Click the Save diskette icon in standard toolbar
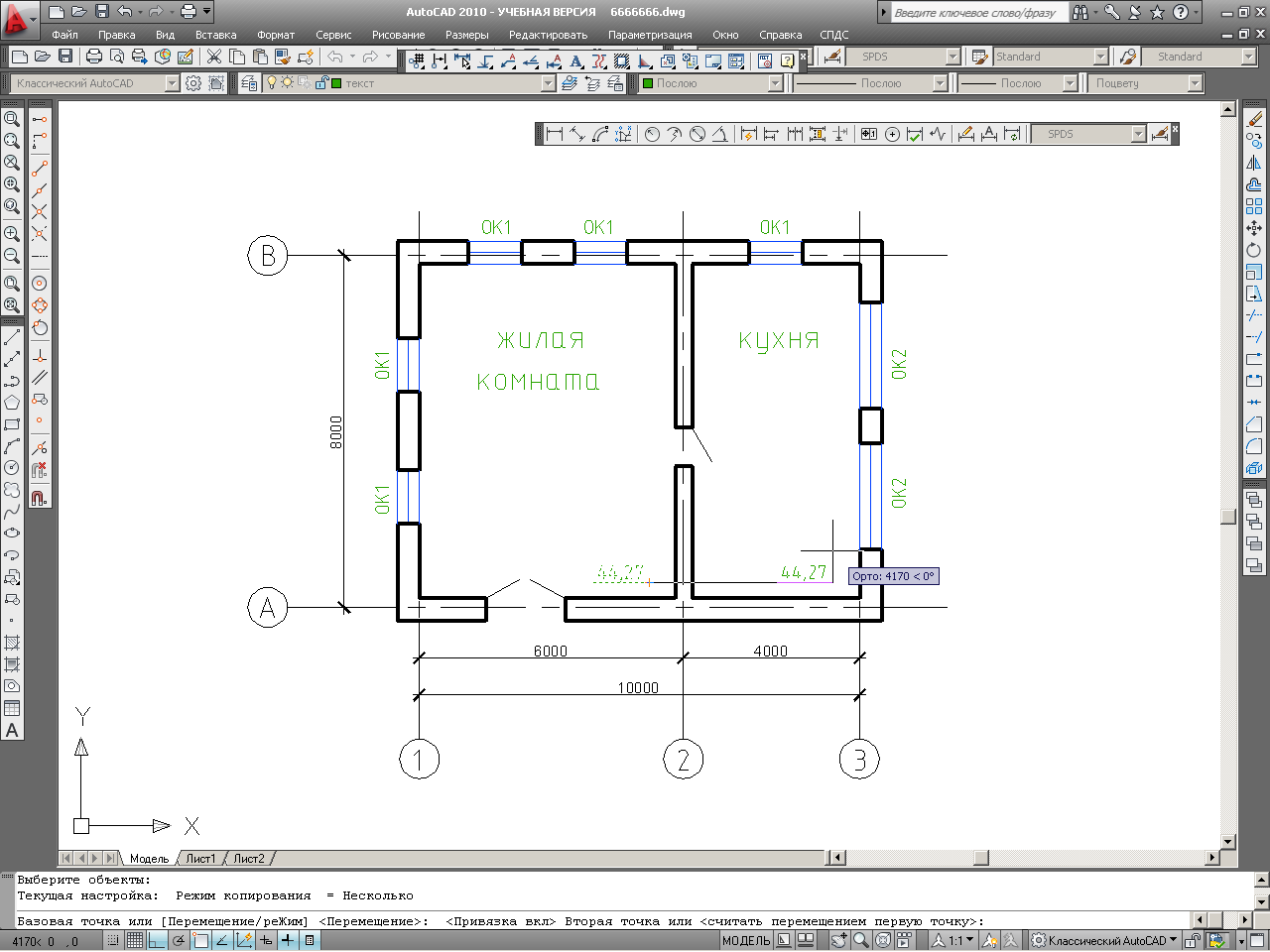 click(65, 57)
